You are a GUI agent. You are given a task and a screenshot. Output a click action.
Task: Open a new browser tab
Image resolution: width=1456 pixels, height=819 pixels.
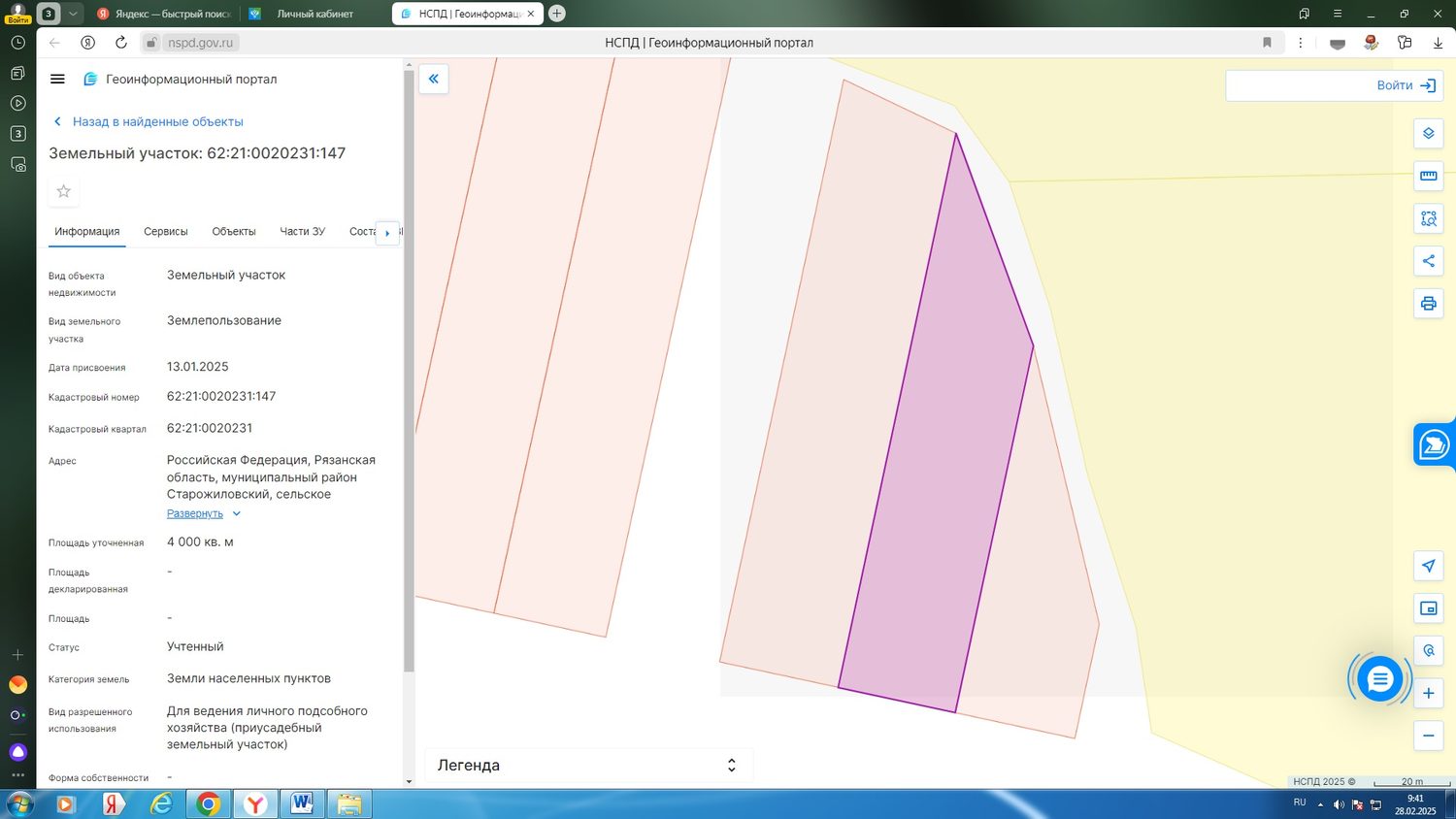pyautogui.click(x=557, y=14)
